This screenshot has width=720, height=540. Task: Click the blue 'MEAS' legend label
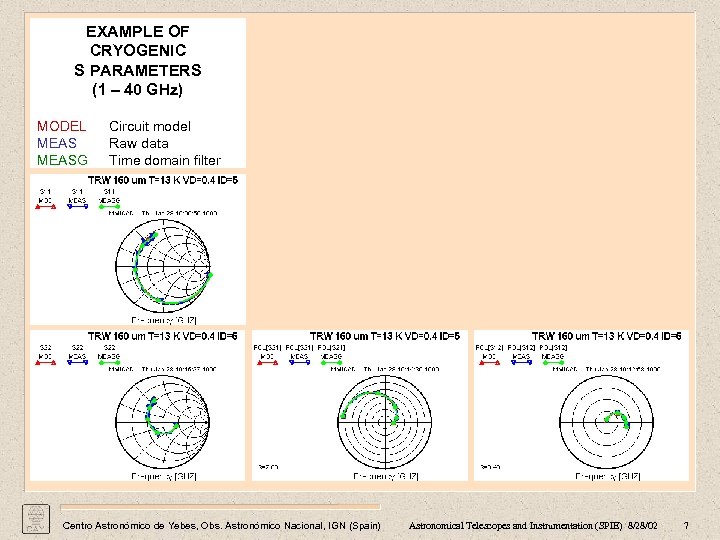(x=56, y=143)
